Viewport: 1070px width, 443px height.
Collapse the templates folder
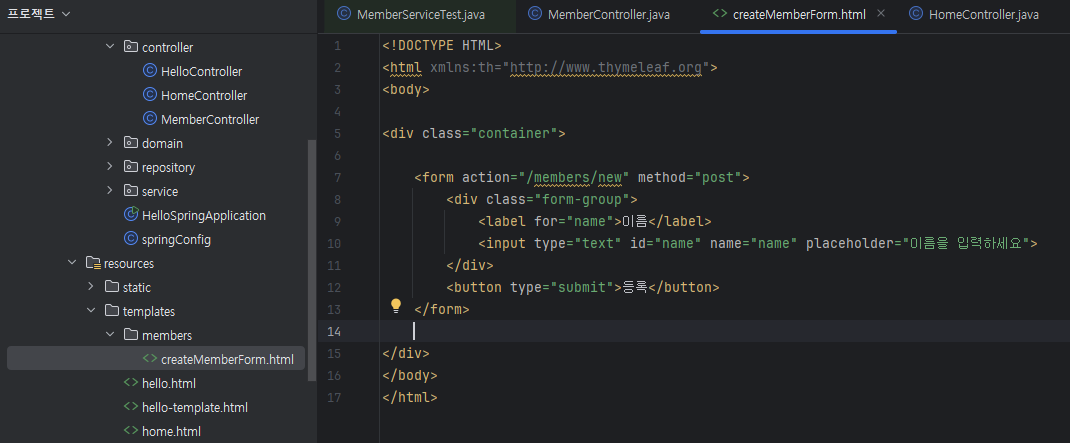(x=91, y=311)
